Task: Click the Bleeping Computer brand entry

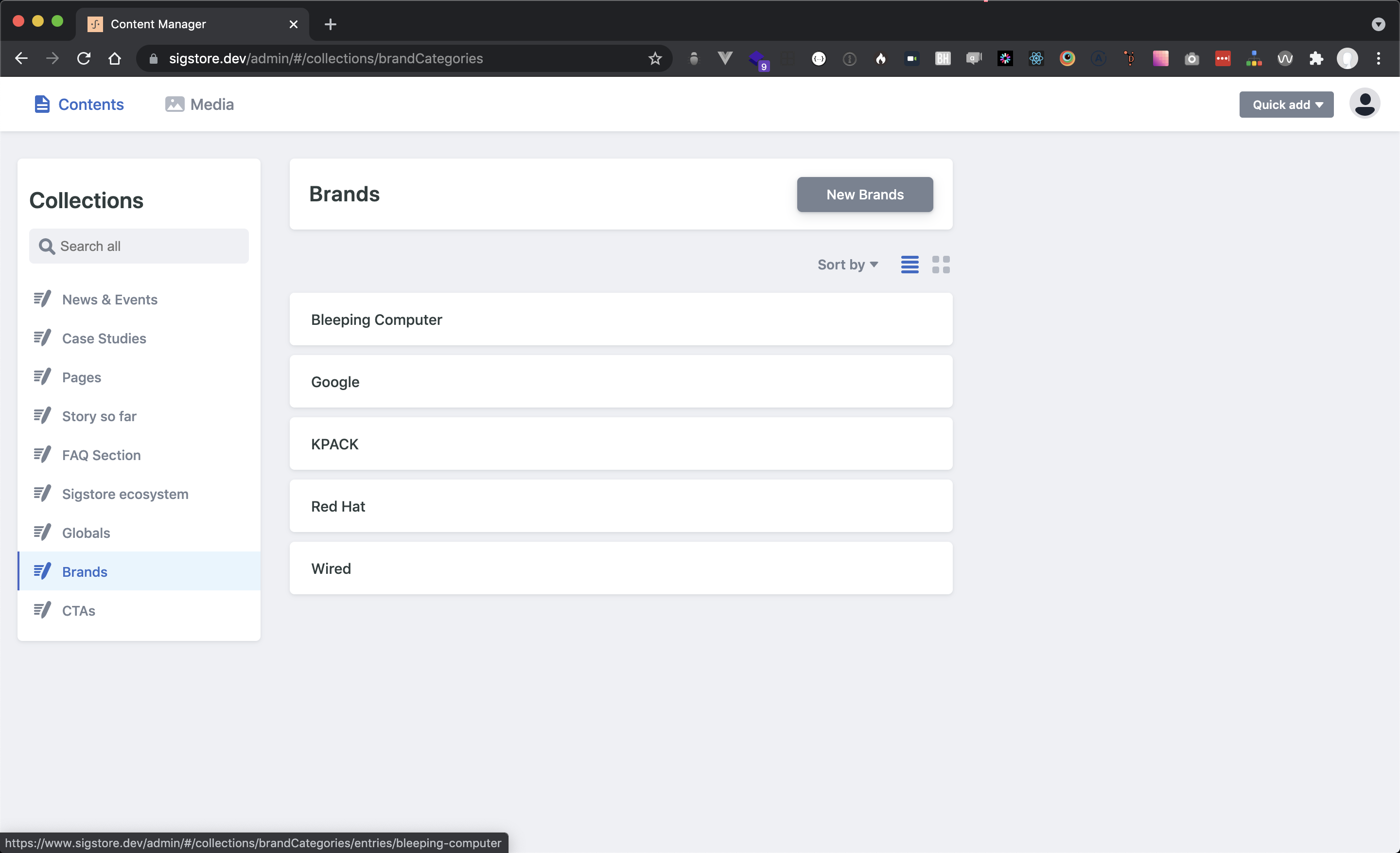Action: point(621,319)
